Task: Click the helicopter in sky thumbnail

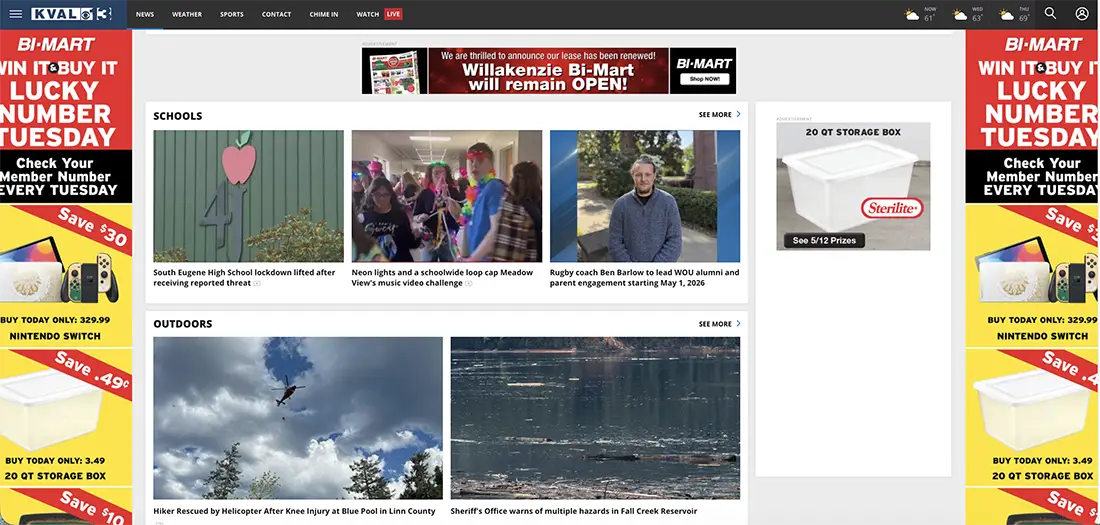Action: [298, 418]
